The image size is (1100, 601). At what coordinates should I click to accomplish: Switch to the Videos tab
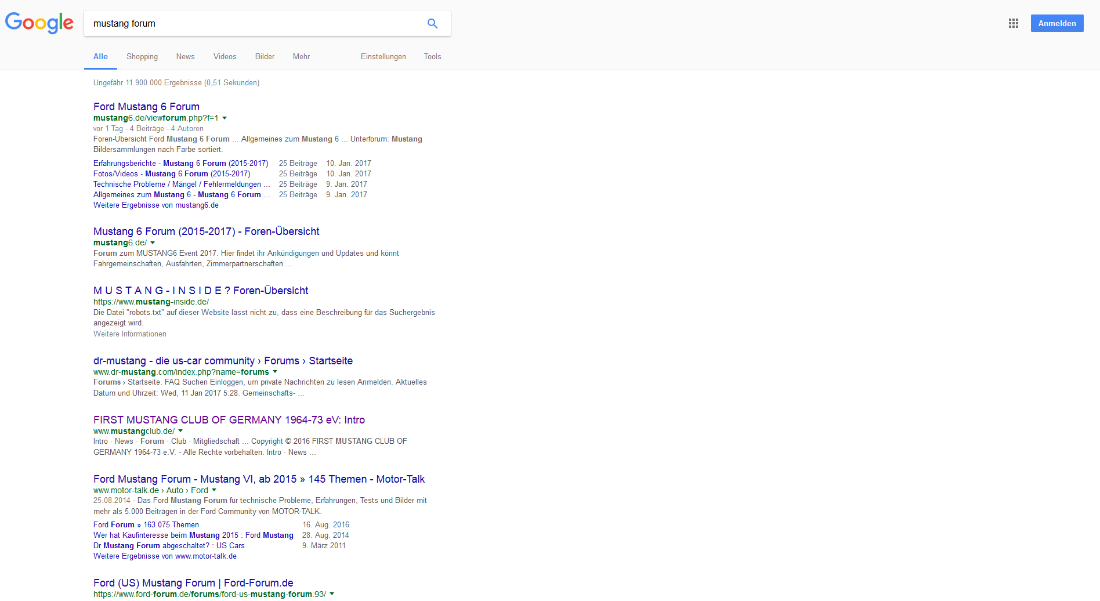click(224, 57)
